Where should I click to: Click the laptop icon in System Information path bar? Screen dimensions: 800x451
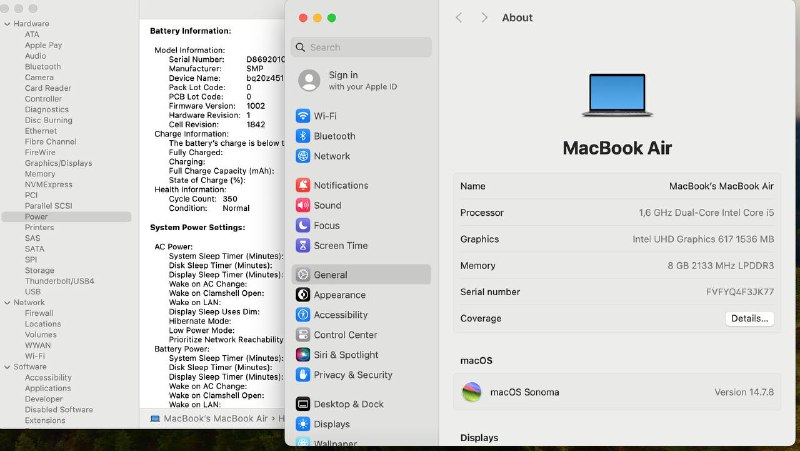(x=155, y=418)
